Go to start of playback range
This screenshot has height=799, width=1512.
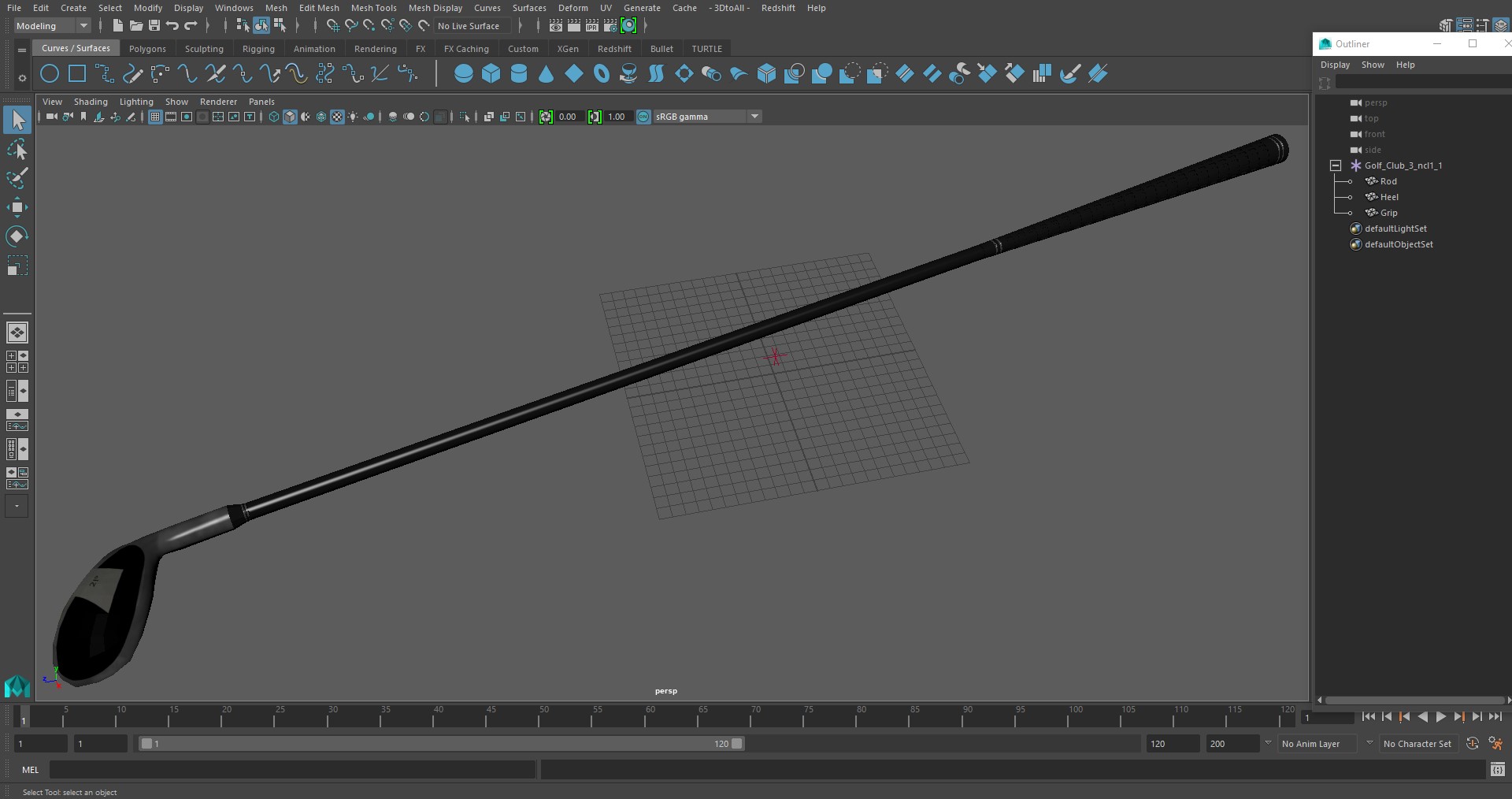[x=1368, y=717]
